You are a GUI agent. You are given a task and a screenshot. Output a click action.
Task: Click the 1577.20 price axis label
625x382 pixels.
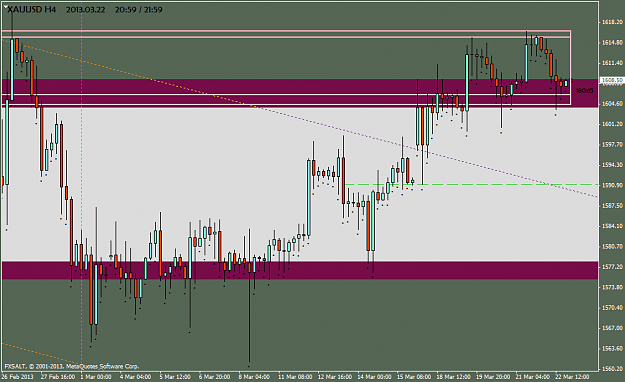(x=612, y=266)
